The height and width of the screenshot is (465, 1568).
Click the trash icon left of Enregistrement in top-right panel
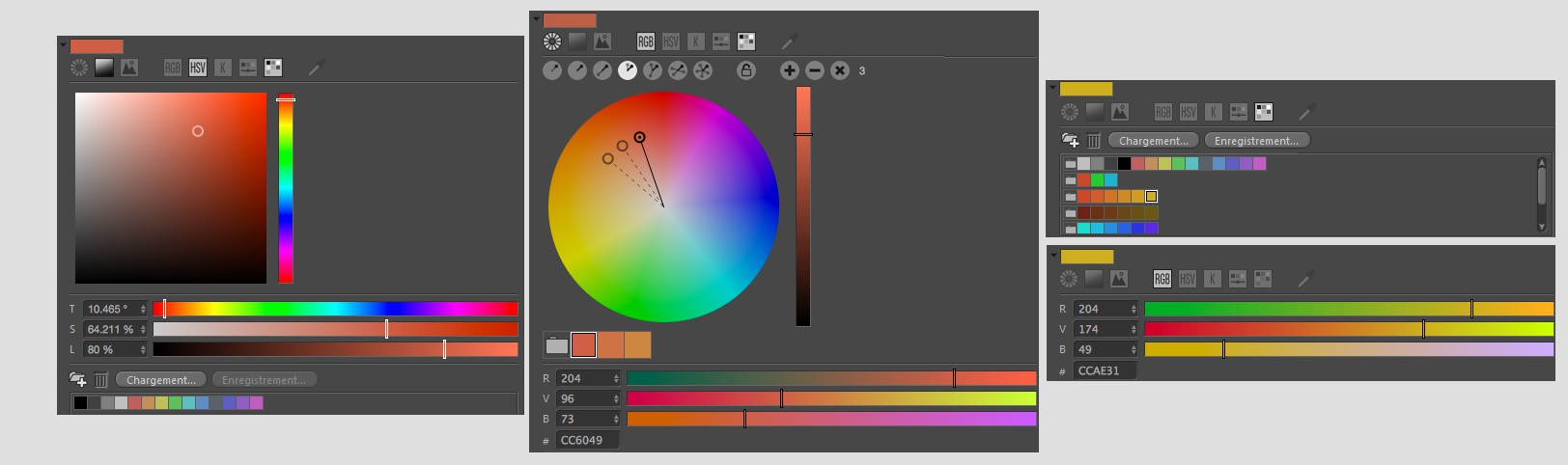[x=1093, y=141]
